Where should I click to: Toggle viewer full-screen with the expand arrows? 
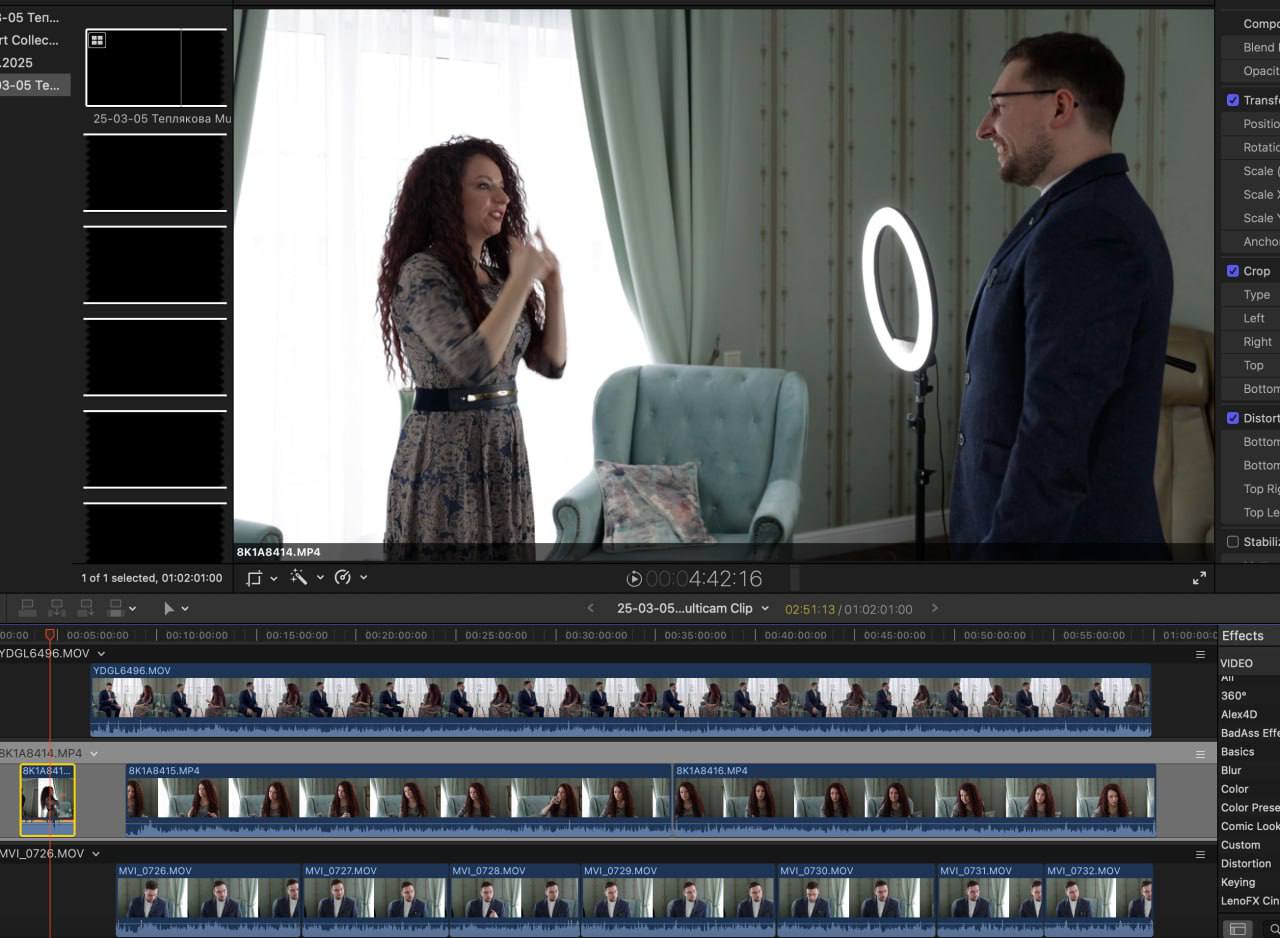(1199, 578)
